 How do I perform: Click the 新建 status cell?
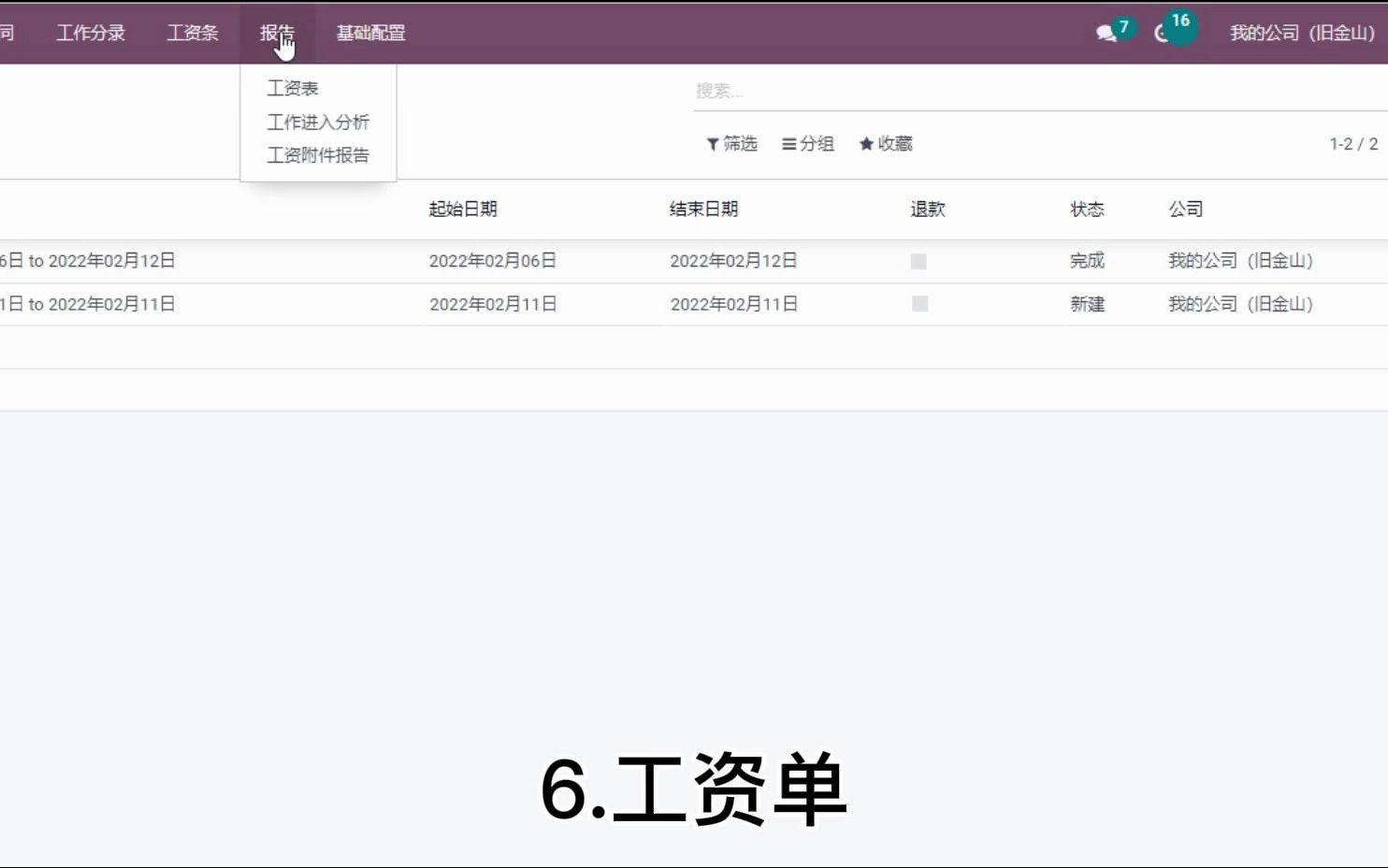[1088, 304]
